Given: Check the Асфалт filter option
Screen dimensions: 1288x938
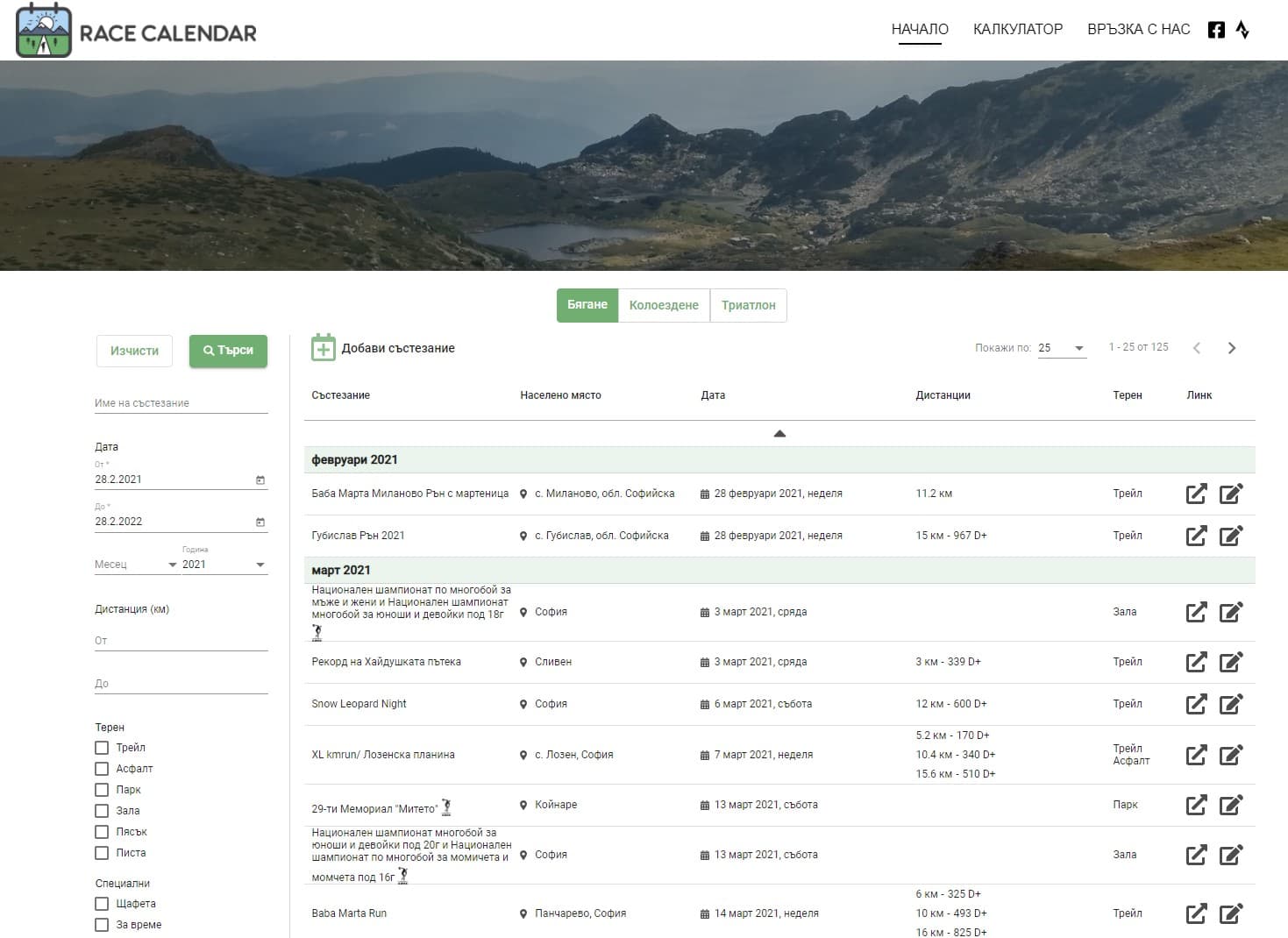Looking at the screenshot, I should (x=101, y=769).
